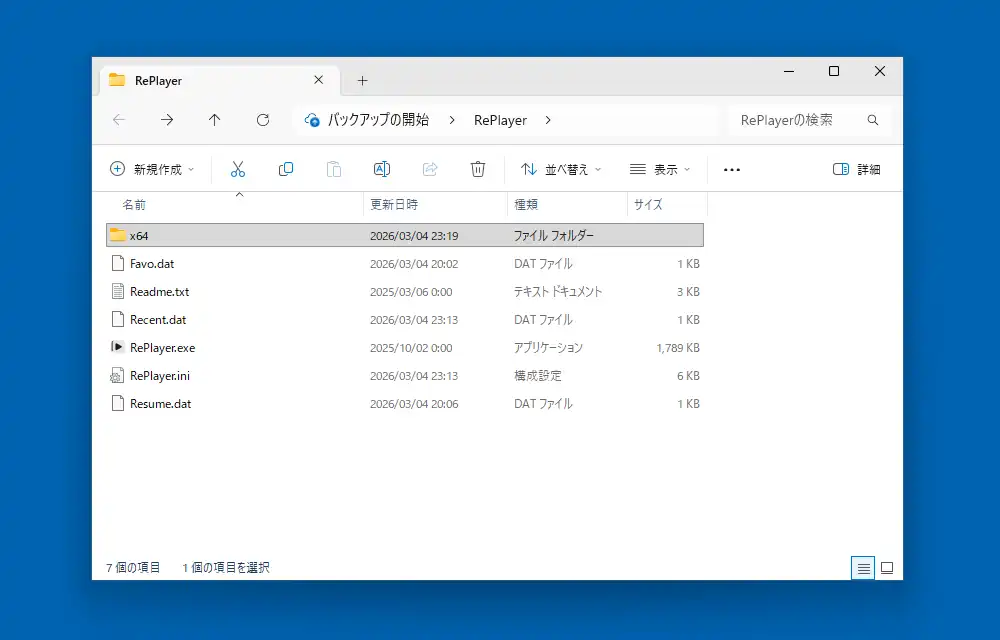Cut the selected x64 folder
The image size is (1000, 640).
pyautogui.click(x=238, y=169)
